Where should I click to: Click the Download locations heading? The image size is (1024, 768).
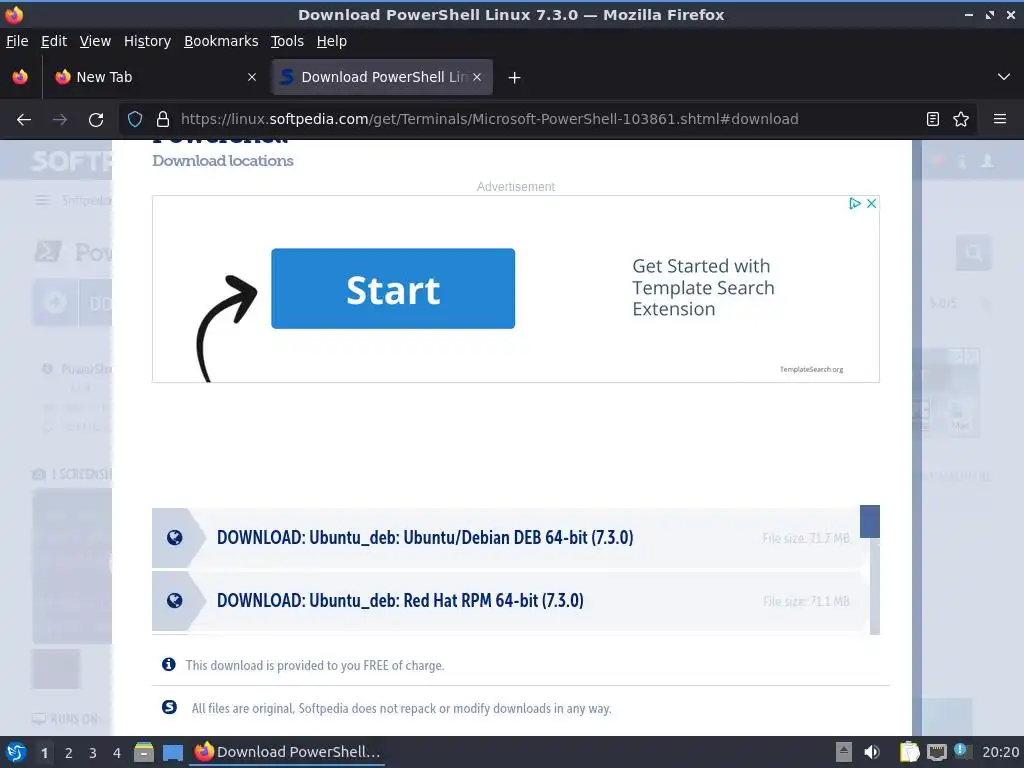223,161
